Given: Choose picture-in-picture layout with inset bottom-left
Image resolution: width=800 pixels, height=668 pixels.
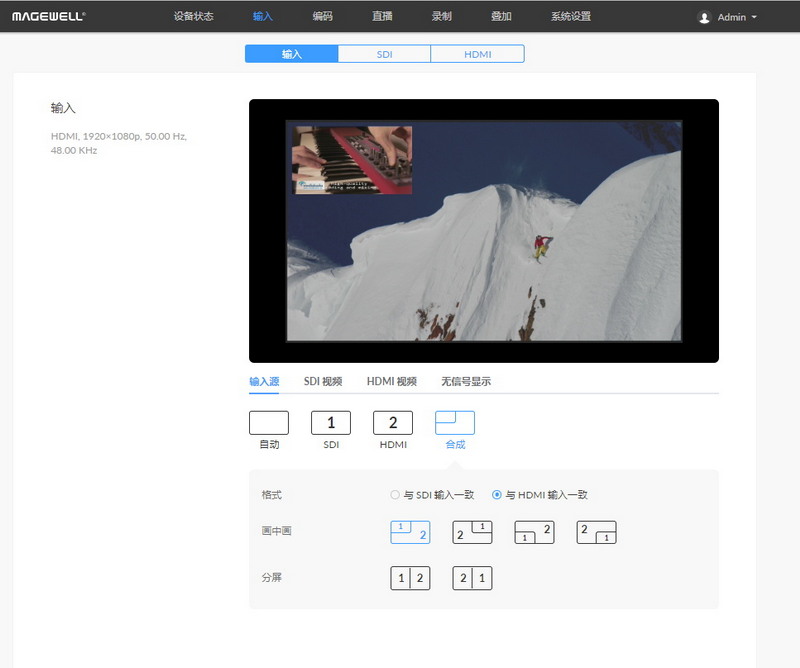Looking at the screenshot, I should tap(534, 532).
